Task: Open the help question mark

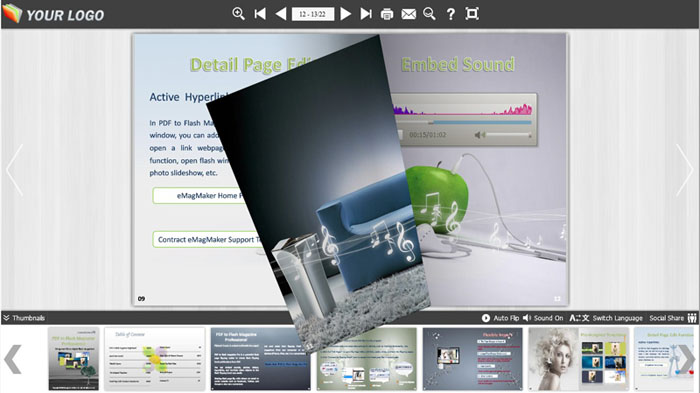Action: [x=451, y=14]
